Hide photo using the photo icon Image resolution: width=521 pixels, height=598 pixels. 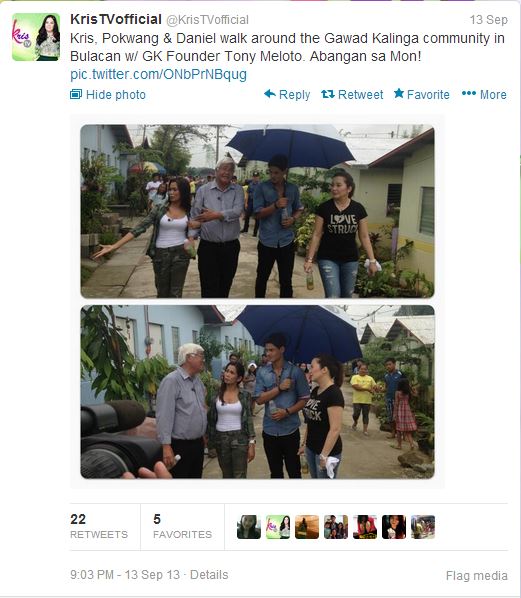[76, 94]
